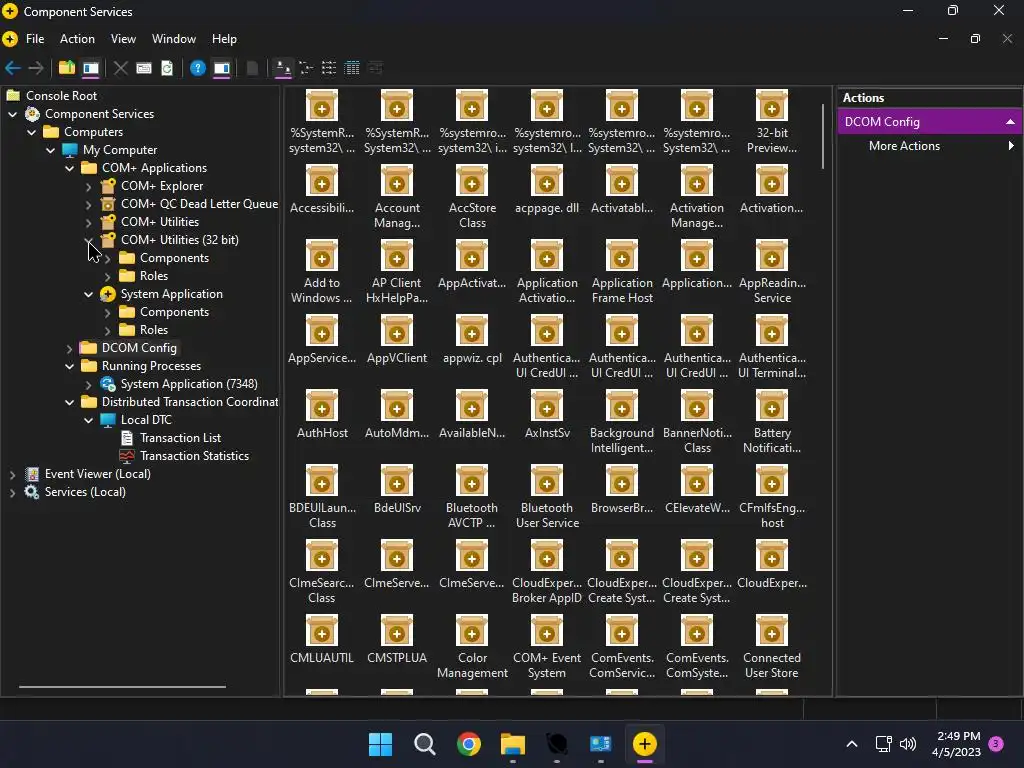This screenshot has width=1024, height=768.
Task: Select Console Root in the tree
Action: point(61,96)
